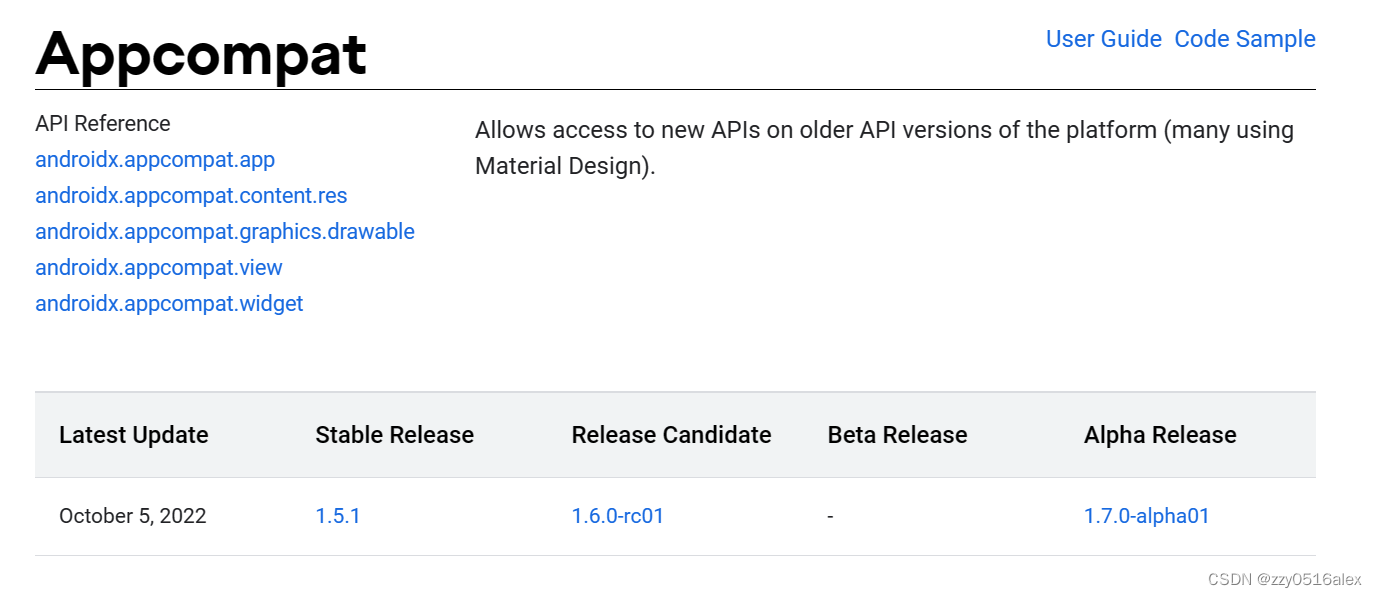The image size is (1377, 598).
Task: Open the androidx.appcompat.content.res package link
Action: pos(191,196)
